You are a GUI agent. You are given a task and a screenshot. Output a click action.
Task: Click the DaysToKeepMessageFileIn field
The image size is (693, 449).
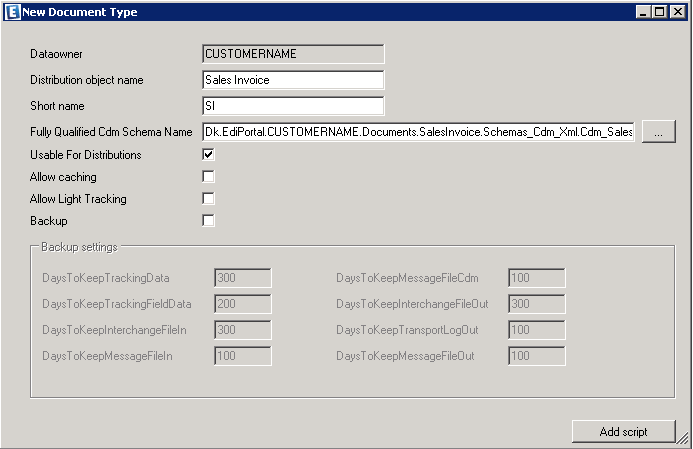click(242, 355)
